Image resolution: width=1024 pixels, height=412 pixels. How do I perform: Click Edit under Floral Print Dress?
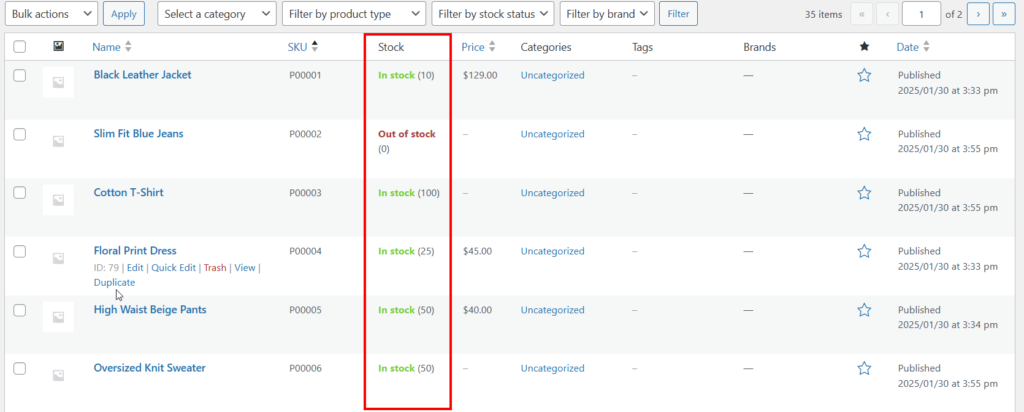point(135,268)
